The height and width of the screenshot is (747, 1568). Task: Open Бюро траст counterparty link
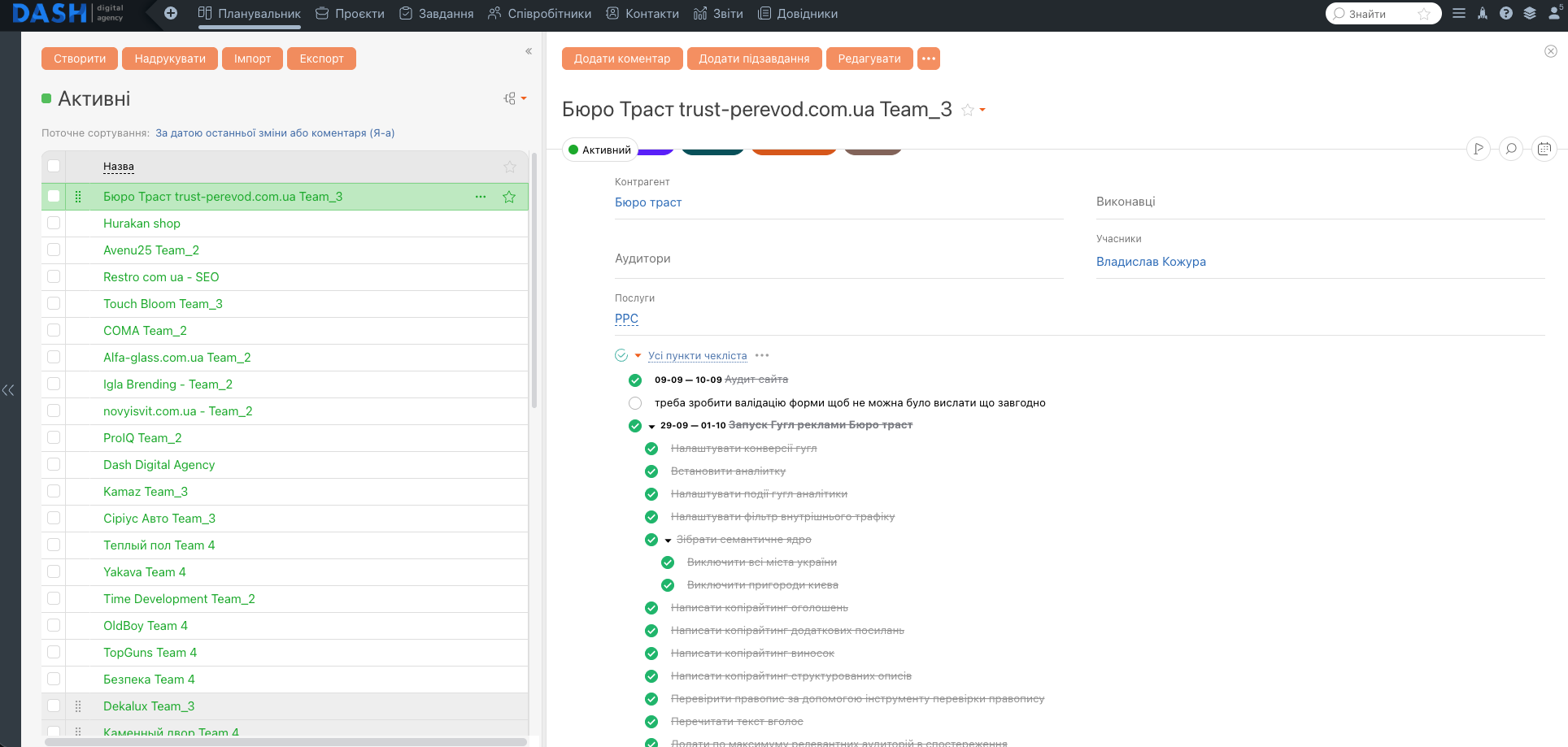tap(648, 202)
